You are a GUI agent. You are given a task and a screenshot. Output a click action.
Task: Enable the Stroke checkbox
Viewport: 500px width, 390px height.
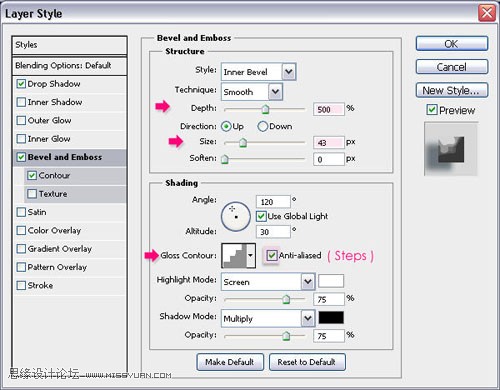point(21,285)
